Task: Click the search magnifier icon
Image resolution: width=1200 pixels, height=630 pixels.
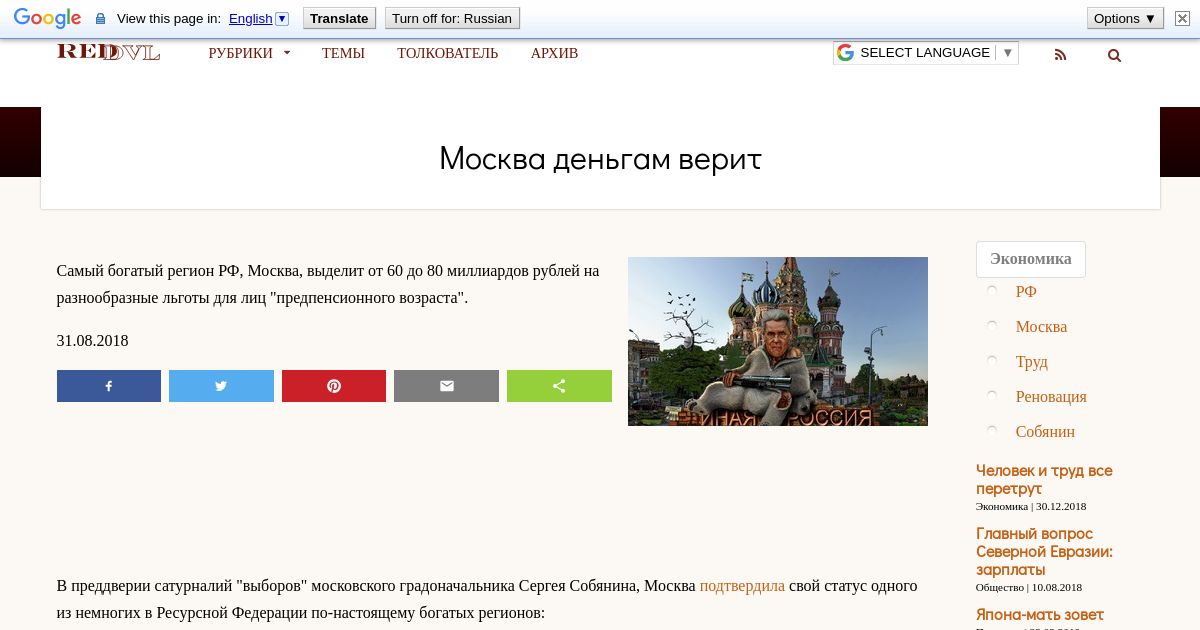Action: tap(1114, 55)
